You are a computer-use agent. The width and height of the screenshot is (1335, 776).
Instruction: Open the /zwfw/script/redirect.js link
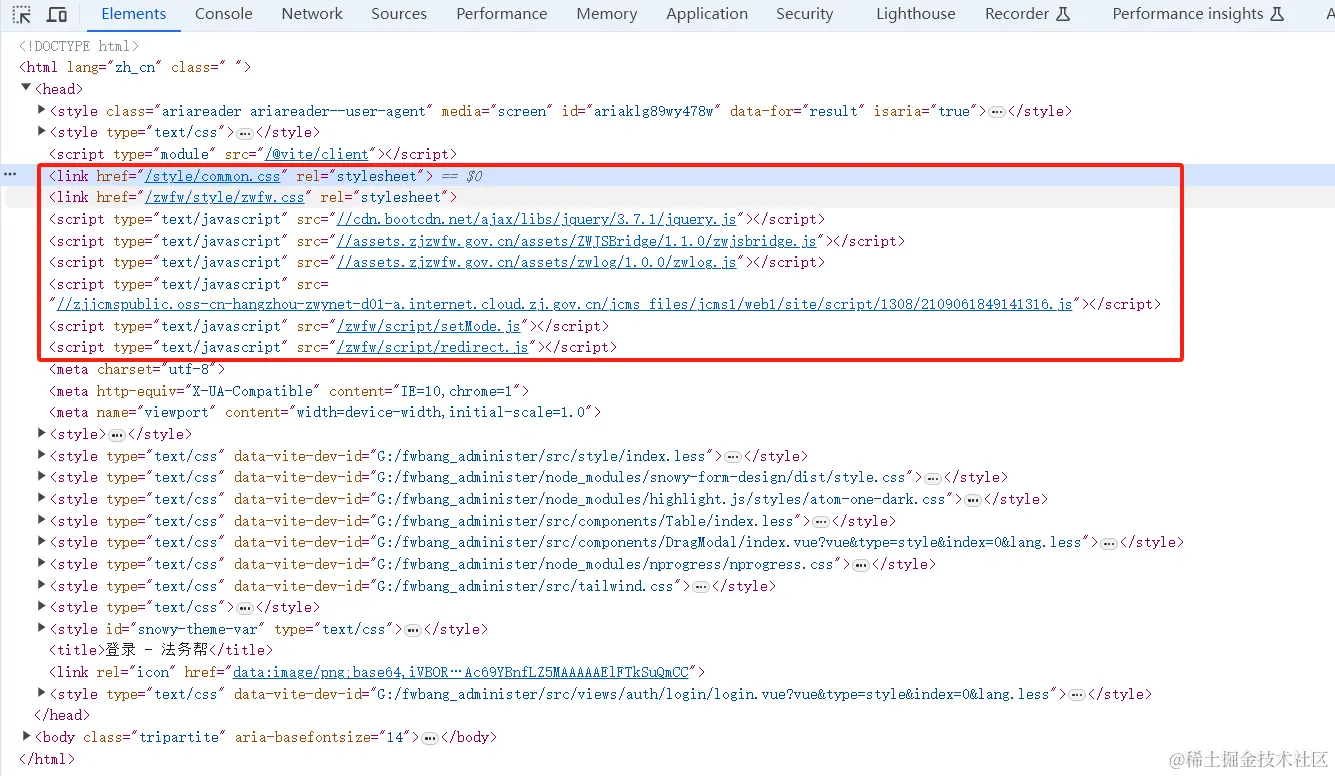click(433, 348)
